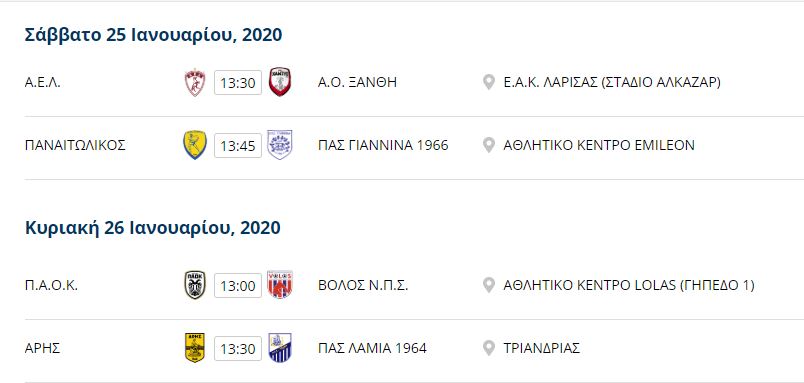Click the Α.Ο. Ξάνθη team crest

point(280,82)
